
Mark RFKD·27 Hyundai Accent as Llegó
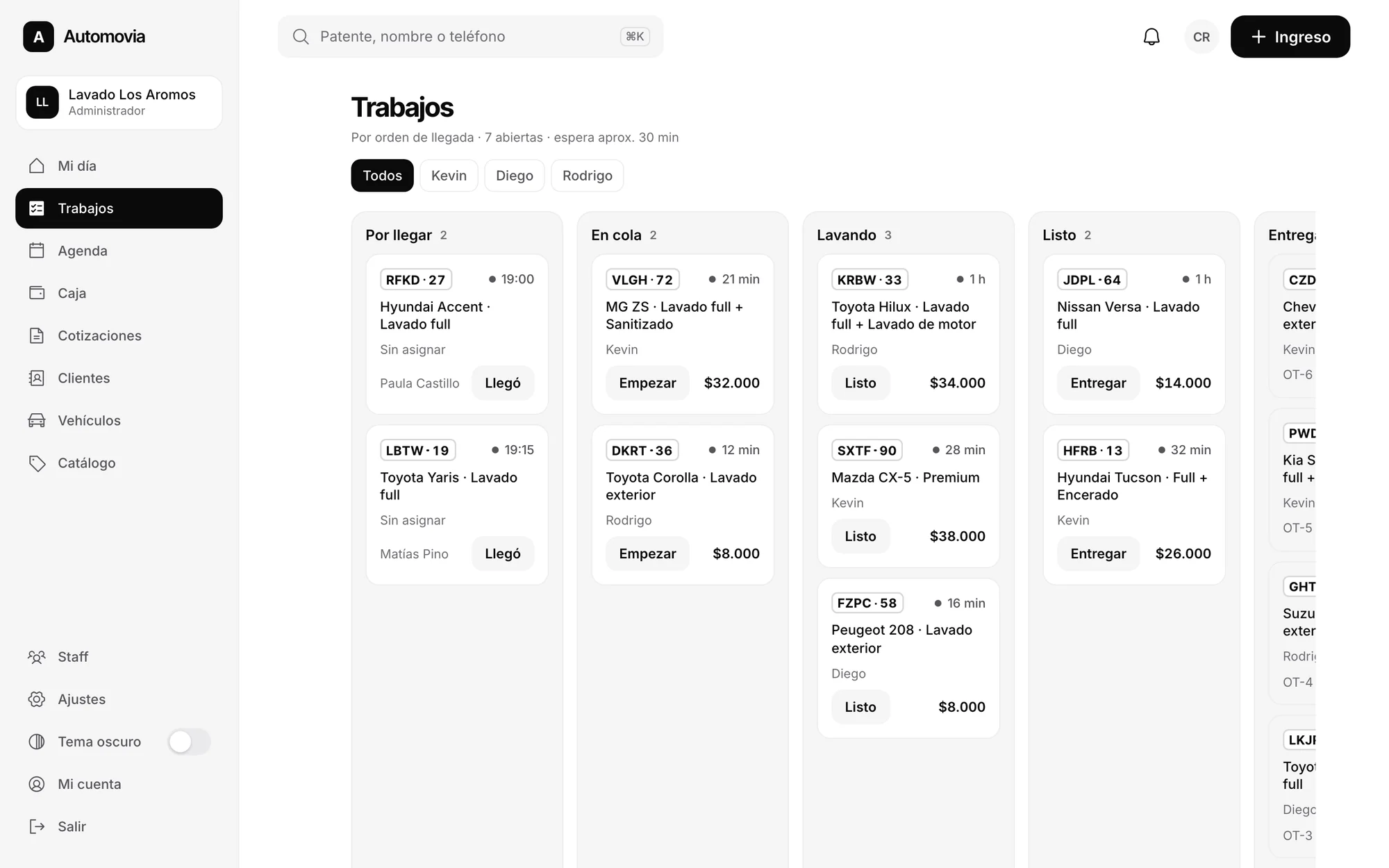503,383
